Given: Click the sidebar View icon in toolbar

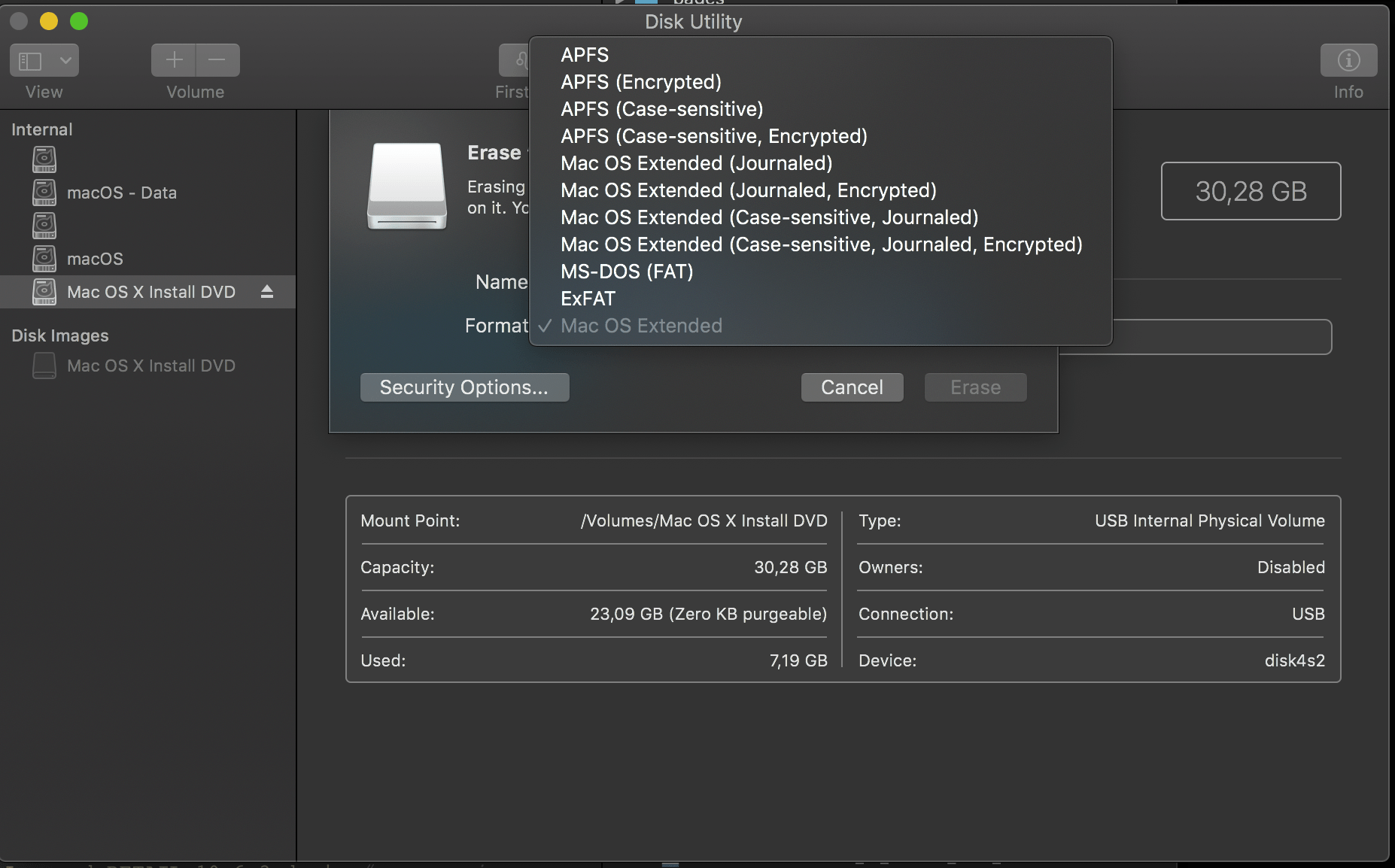Looking at the screenshot, I should click(x=30, y=60).
